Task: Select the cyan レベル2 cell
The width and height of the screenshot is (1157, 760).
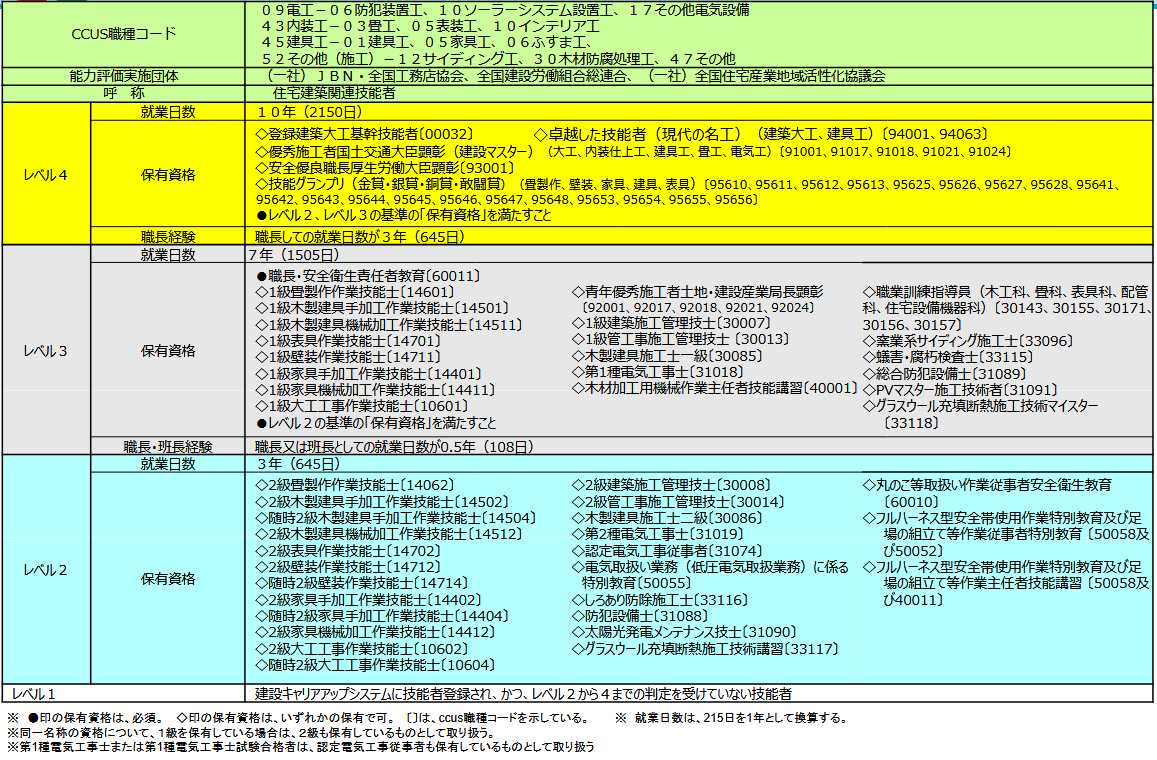Action: (46, 570)
